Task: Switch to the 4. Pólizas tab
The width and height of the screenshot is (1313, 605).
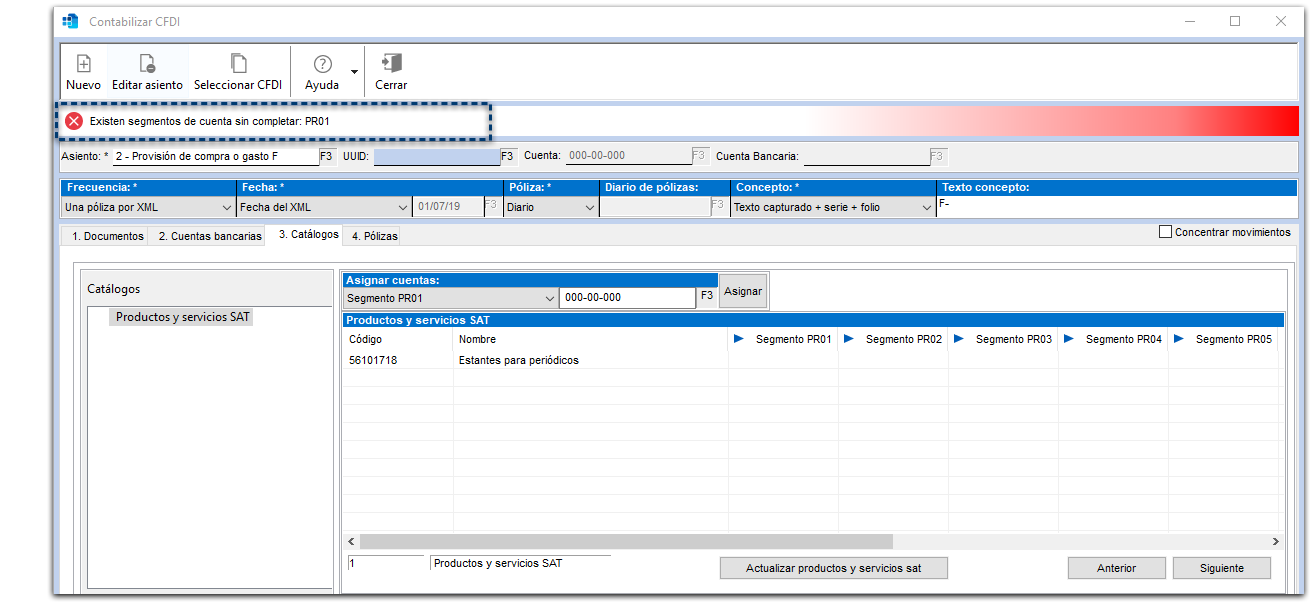Action: coord(373,234)
